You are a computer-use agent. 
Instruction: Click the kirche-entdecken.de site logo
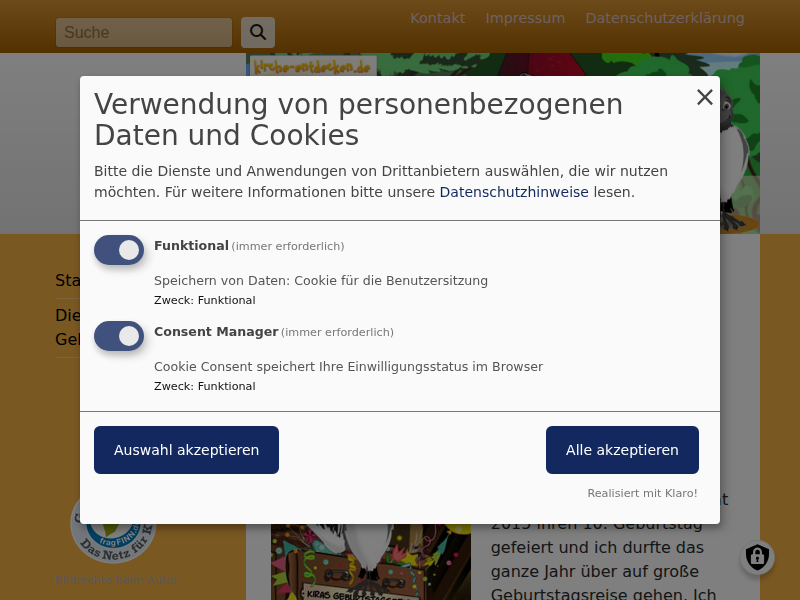311,66
